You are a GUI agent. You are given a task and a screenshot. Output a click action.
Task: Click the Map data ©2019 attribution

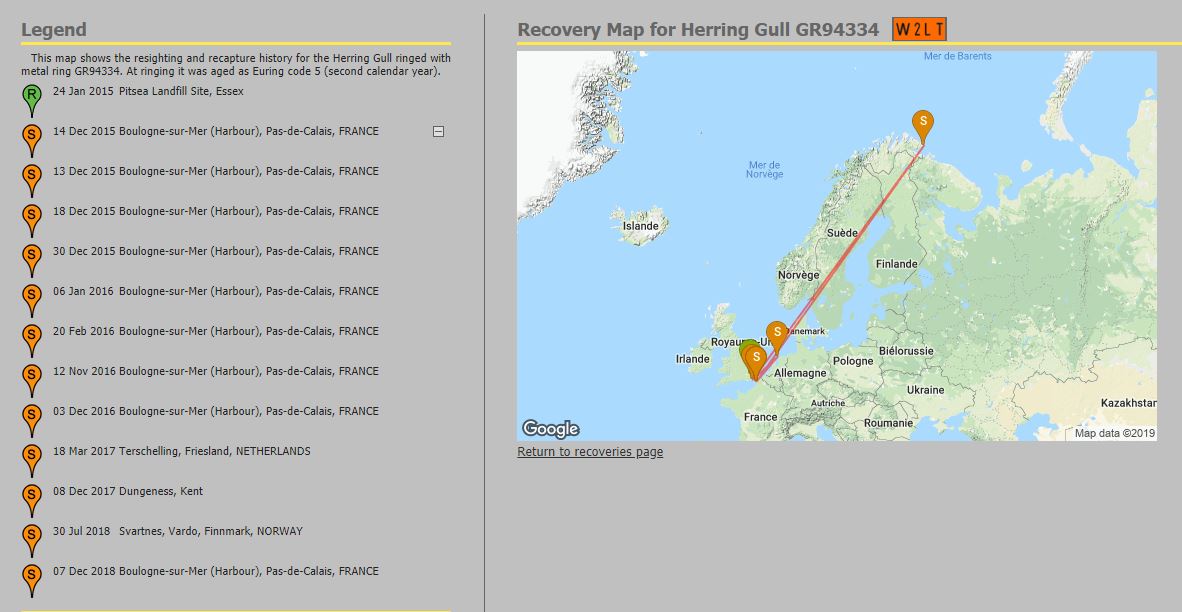pos(1113,433)
